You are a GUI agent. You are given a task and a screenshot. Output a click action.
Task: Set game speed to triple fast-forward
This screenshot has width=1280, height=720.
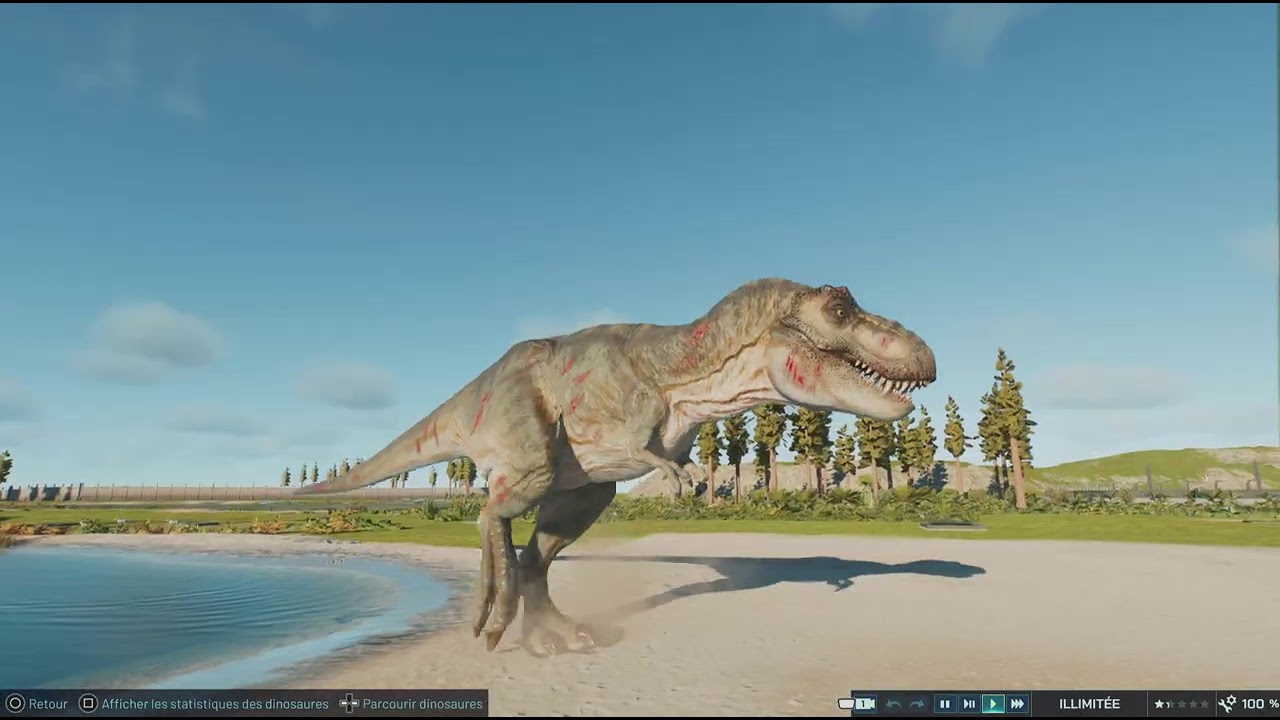tap(1017, 704)
